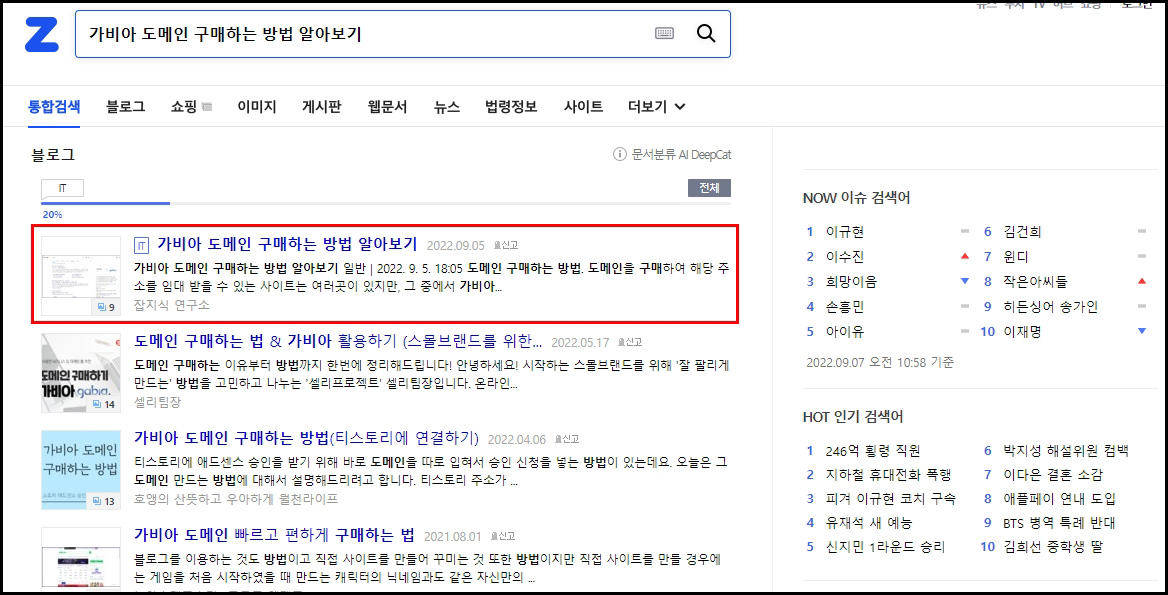Switch to the 이미지 tab
The height and width of the screenshot is (595, 1168).
coord(256,106)
